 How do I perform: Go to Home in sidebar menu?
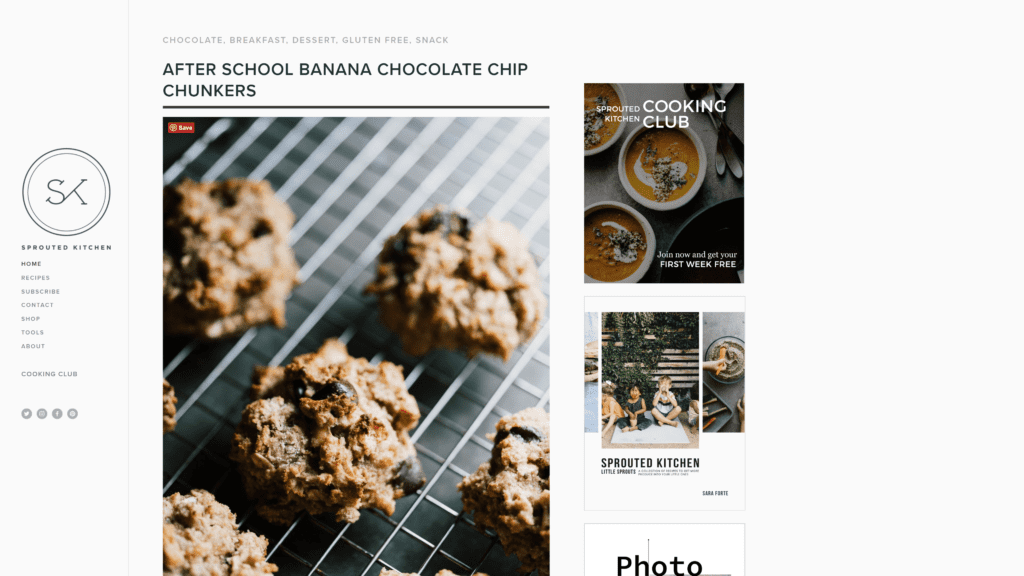pos(31,264)
